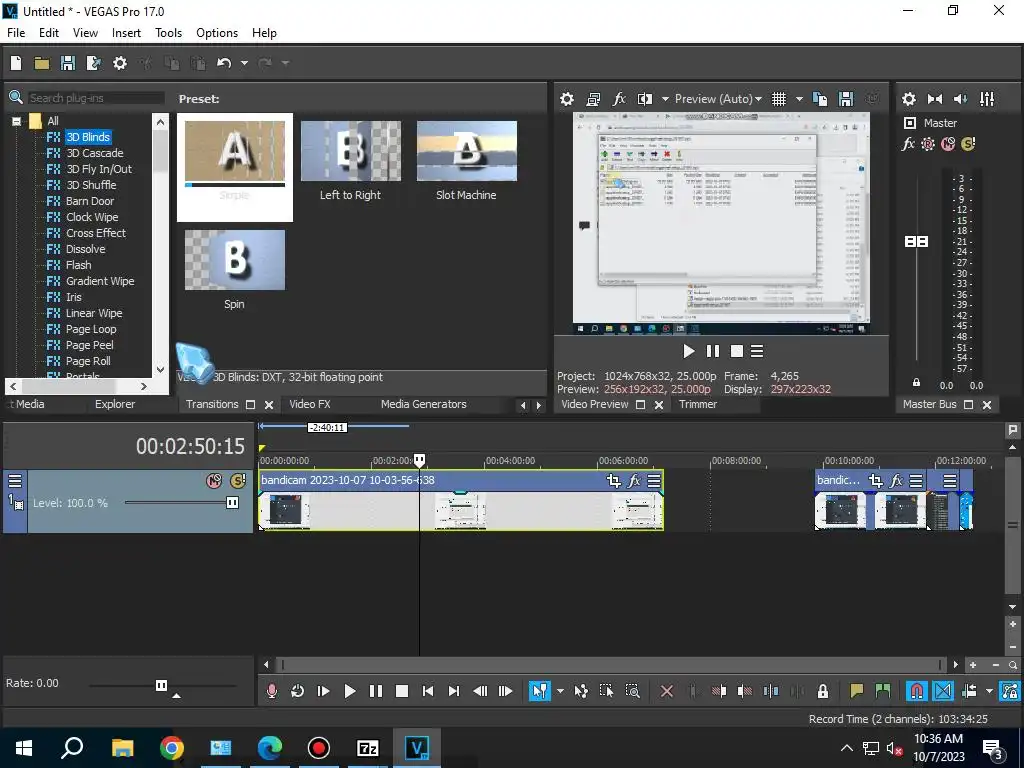Screen dimensions: 1024x768
Task: Click the red Delete X button
Action: [x=667, y=691]
